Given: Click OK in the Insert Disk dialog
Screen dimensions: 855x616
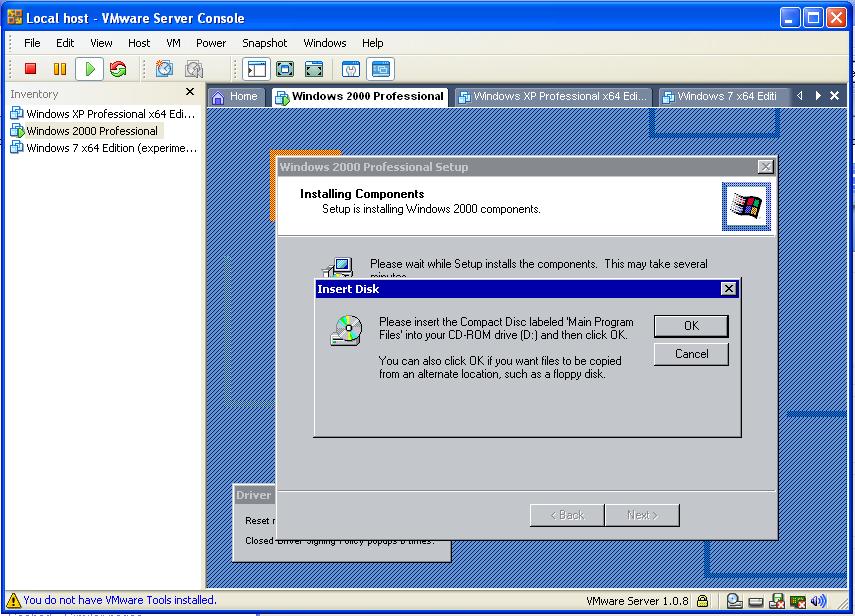Looking at the screenshot, I should pyautogui.click(x=691, y=326).
